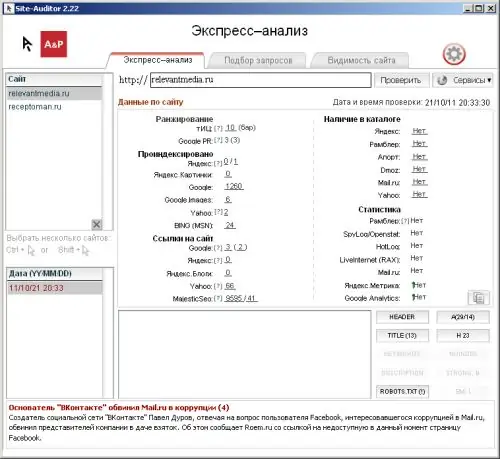Open the ВКонтакте Mail.ru news headline

pos(119,408)
